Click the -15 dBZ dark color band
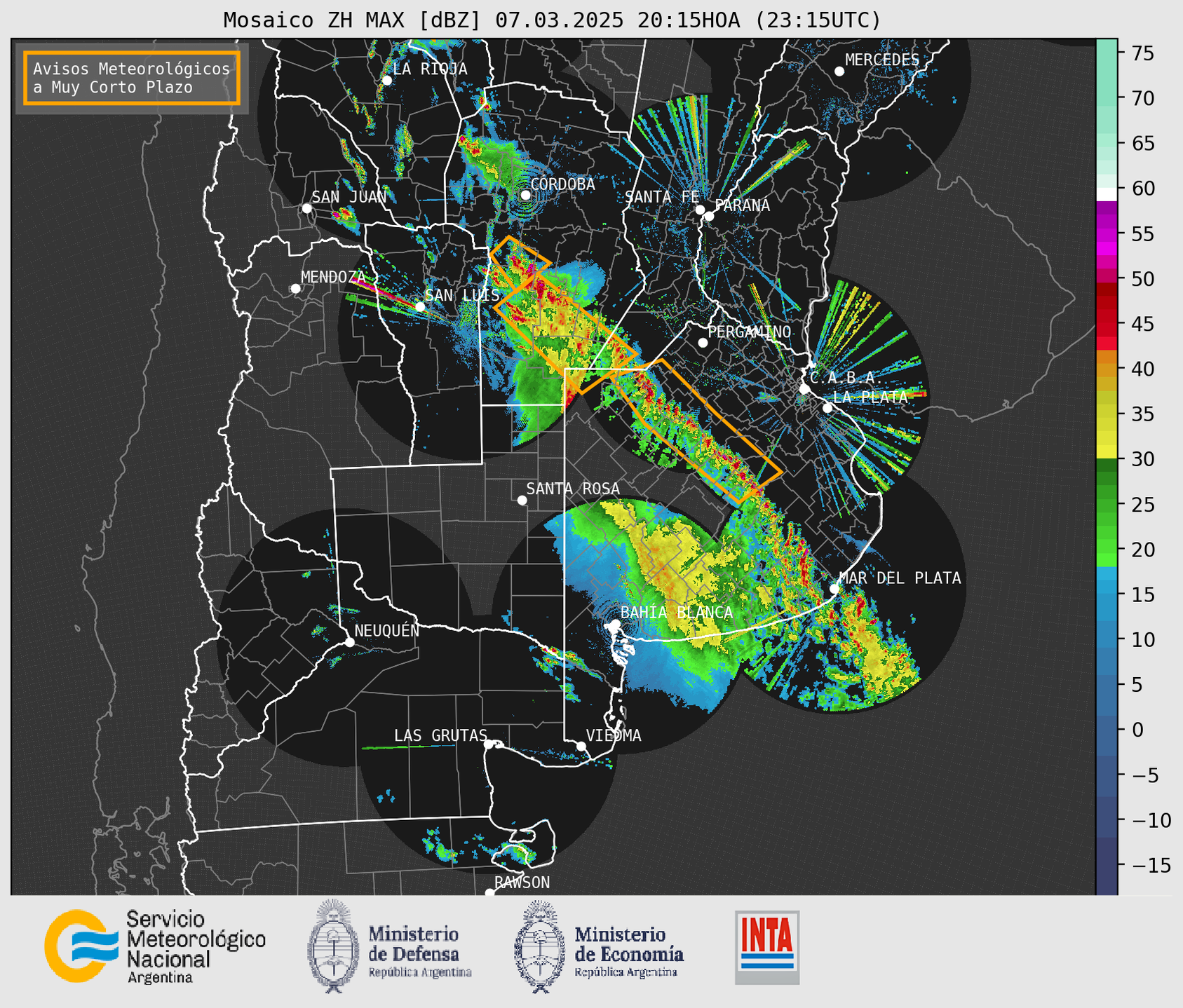This screenshot has width=1183, height=1008. tap(1107, 865)
